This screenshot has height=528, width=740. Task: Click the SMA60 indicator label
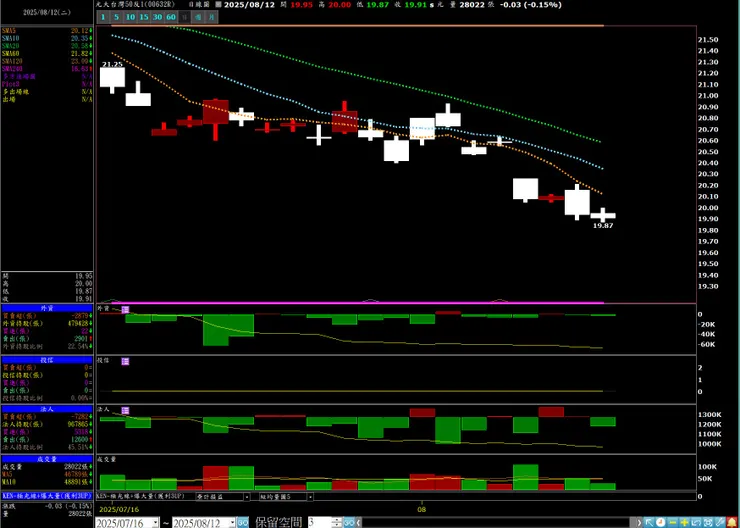coord(10,53)
